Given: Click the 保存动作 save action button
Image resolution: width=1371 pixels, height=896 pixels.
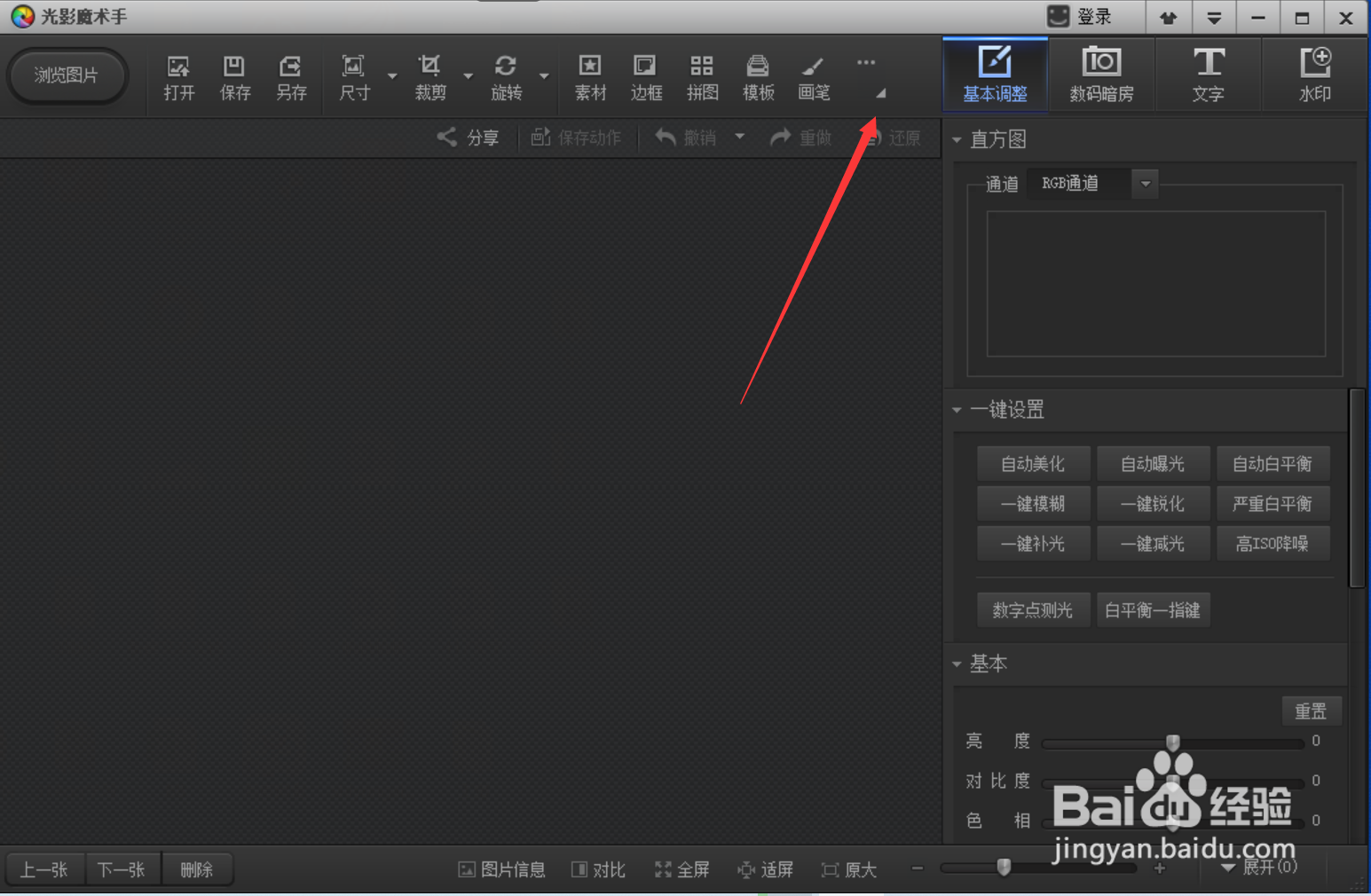Looking at the screenshot, I should (x=576, y=138).
